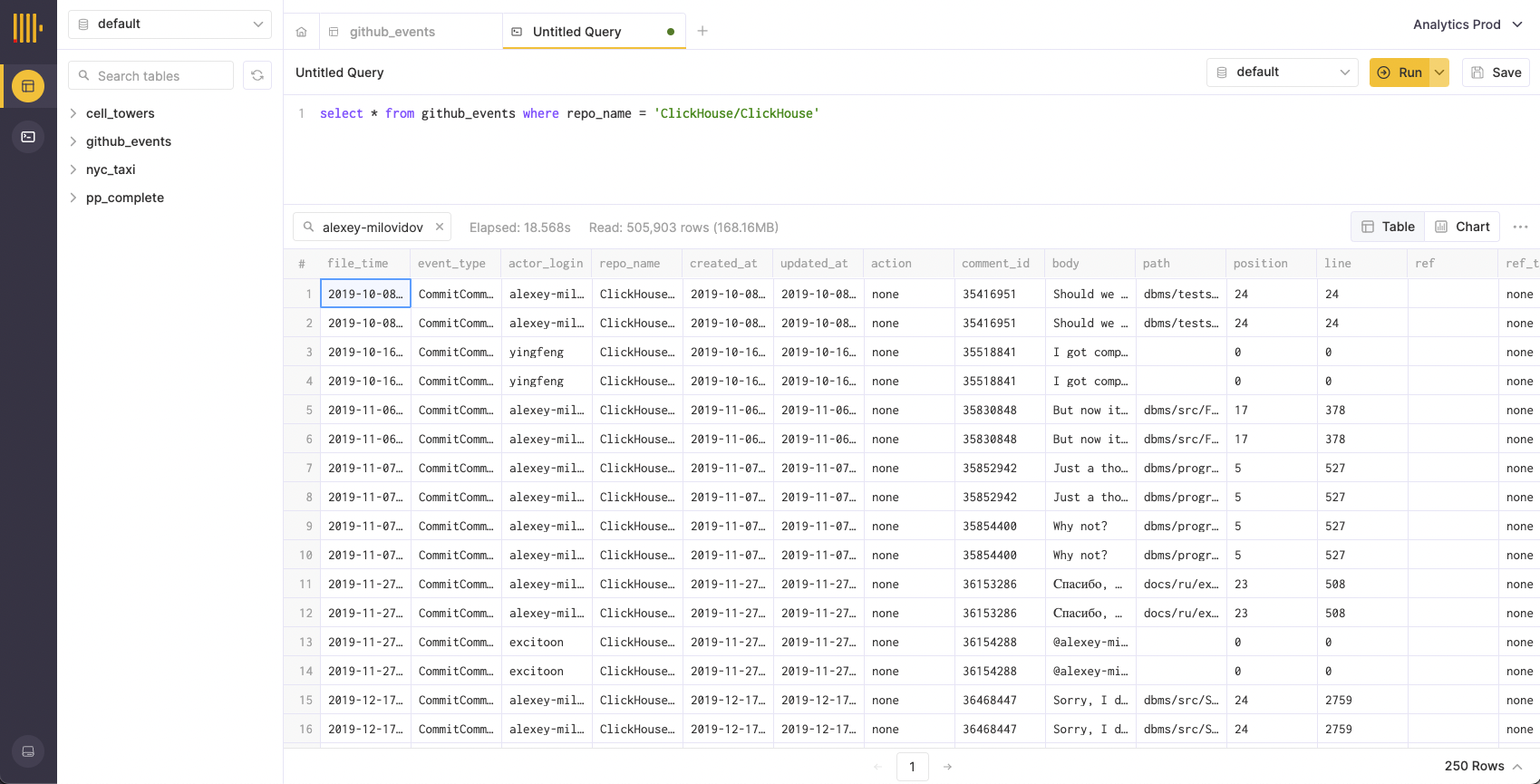Add a new query tab

[x=702, y=31]
